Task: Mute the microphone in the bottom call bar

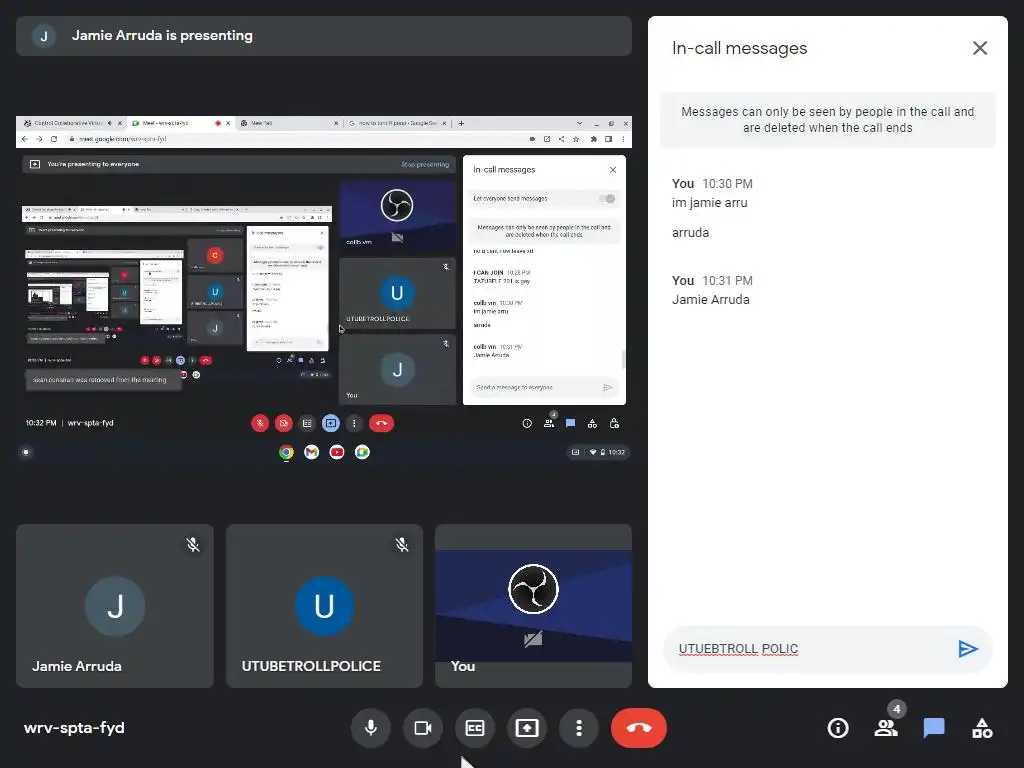Action: [x=370, y=728]
